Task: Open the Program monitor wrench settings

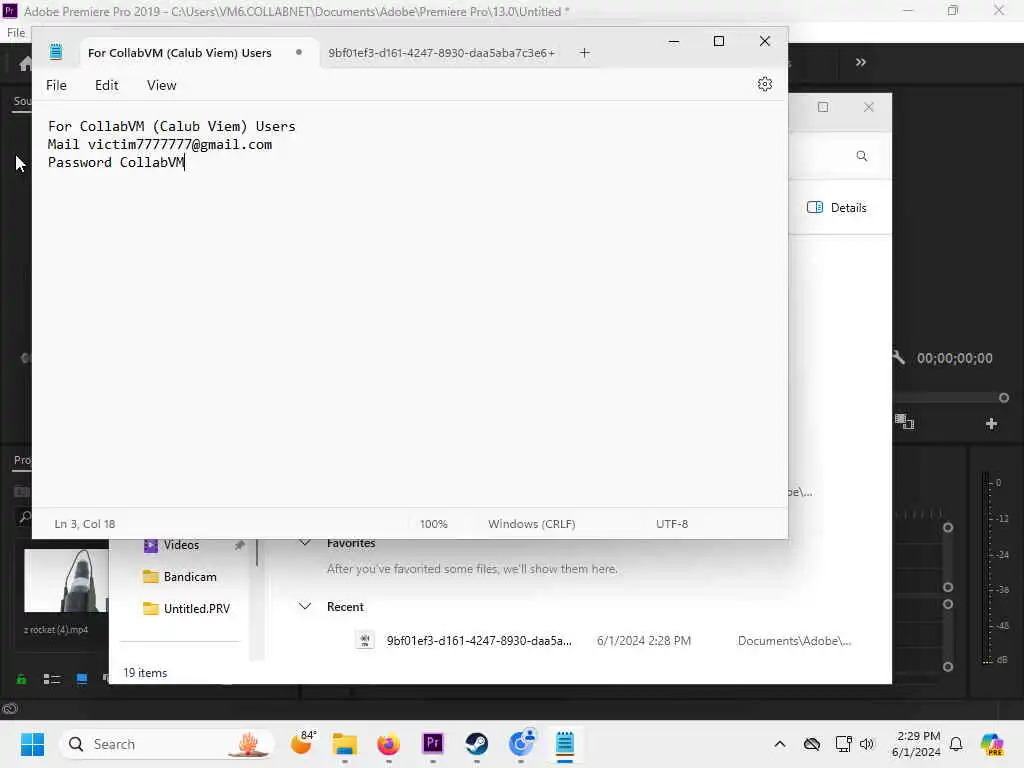Action: click(899, 357)
